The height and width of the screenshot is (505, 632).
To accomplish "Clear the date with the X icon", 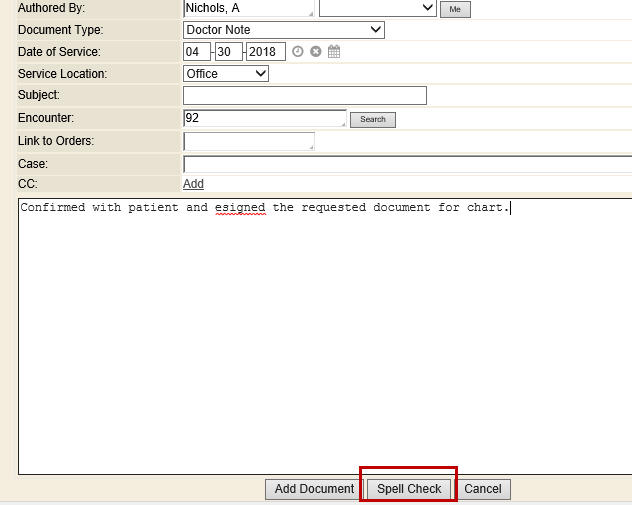I will coord(316,52).
